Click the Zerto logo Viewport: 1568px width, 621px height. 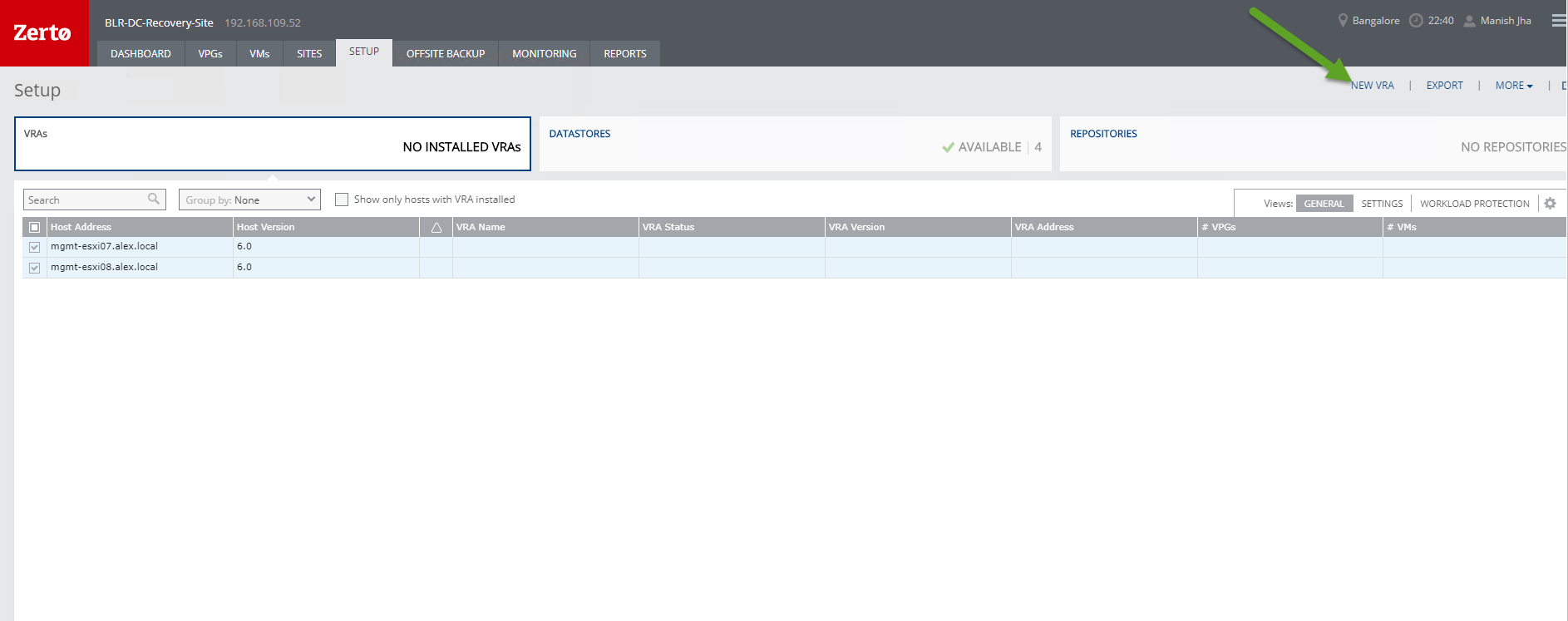pos(43,33)
